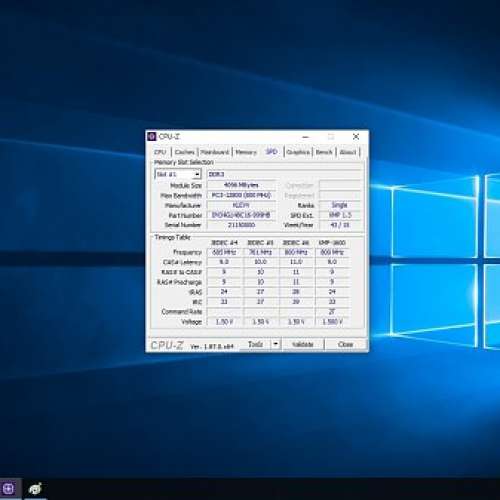Open the Memory tab

coord(246,152)
